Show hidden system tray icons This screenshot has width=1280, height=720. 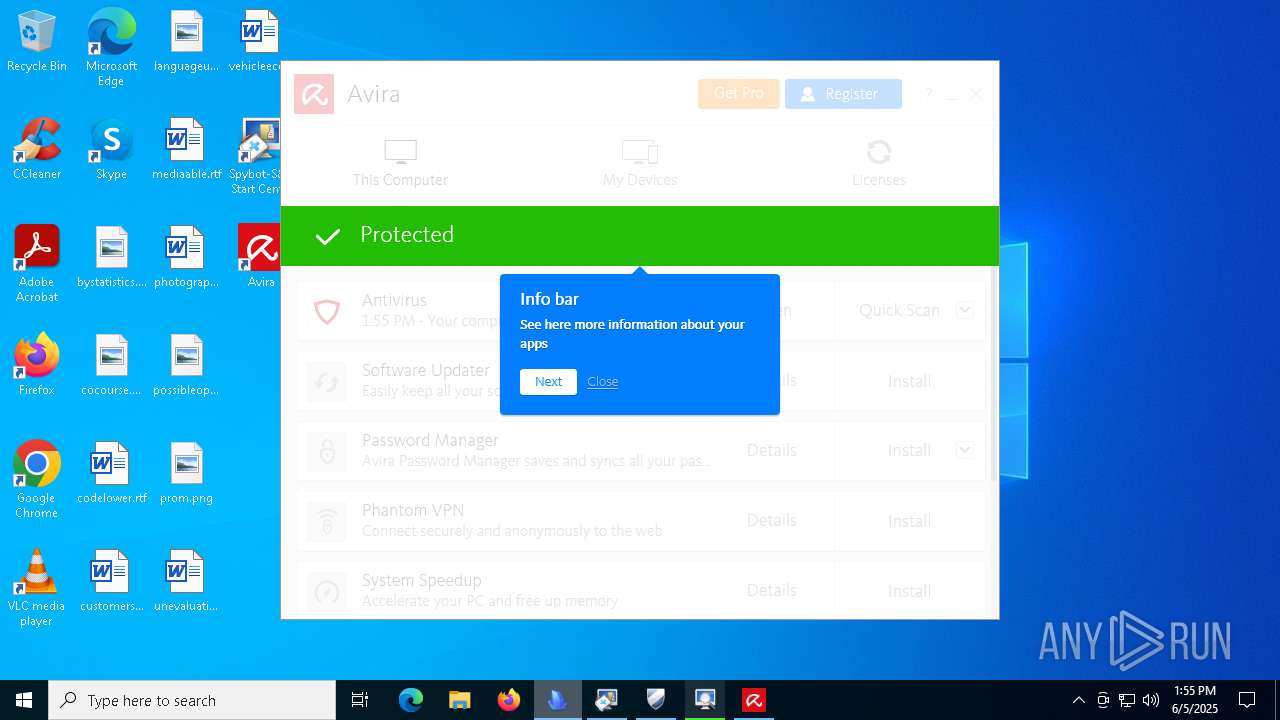click(1078, 700)
